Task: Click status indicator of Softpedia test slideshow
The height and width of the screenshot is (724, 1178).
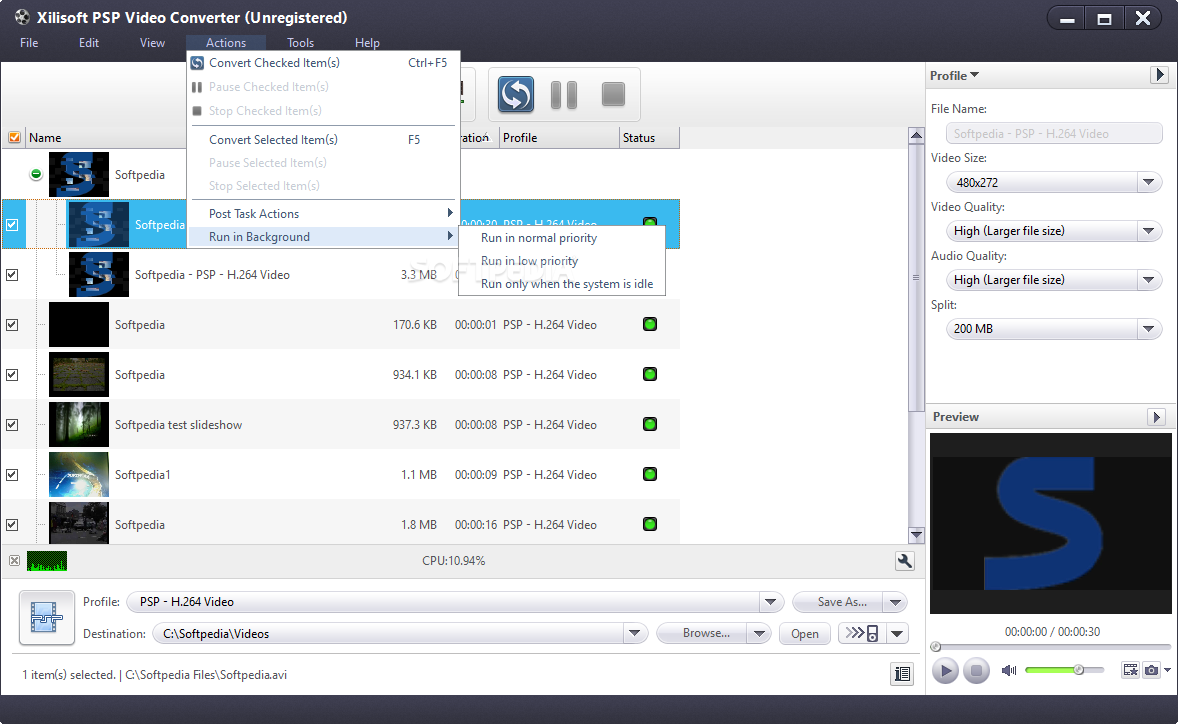Action: (650, 424)
